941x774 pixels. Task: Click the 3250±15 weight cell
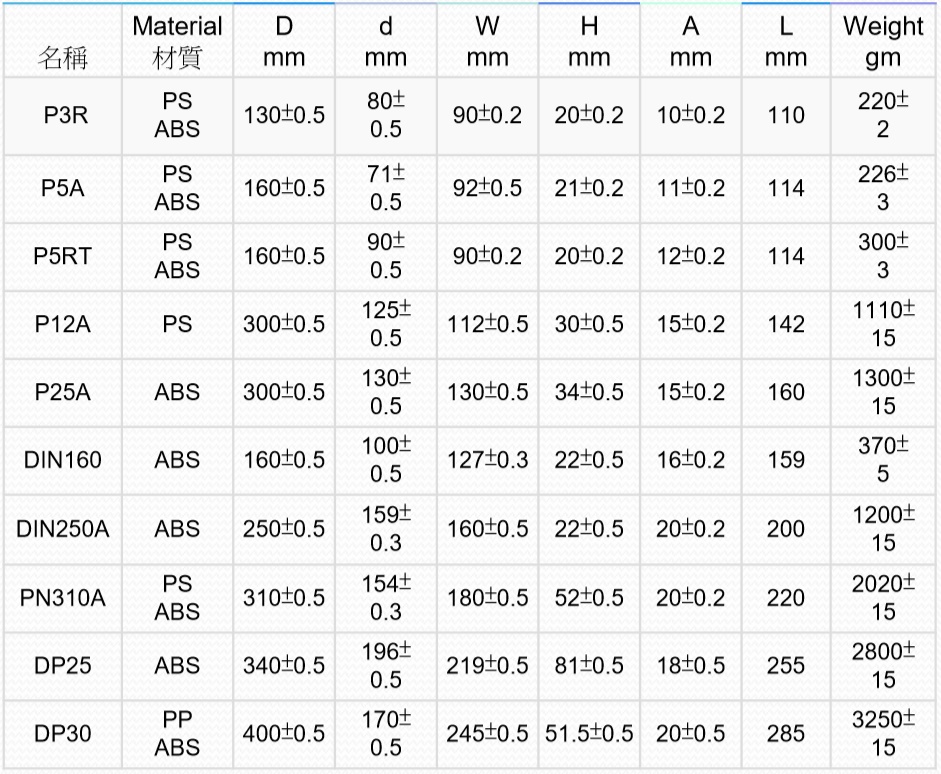coord(883,734)
